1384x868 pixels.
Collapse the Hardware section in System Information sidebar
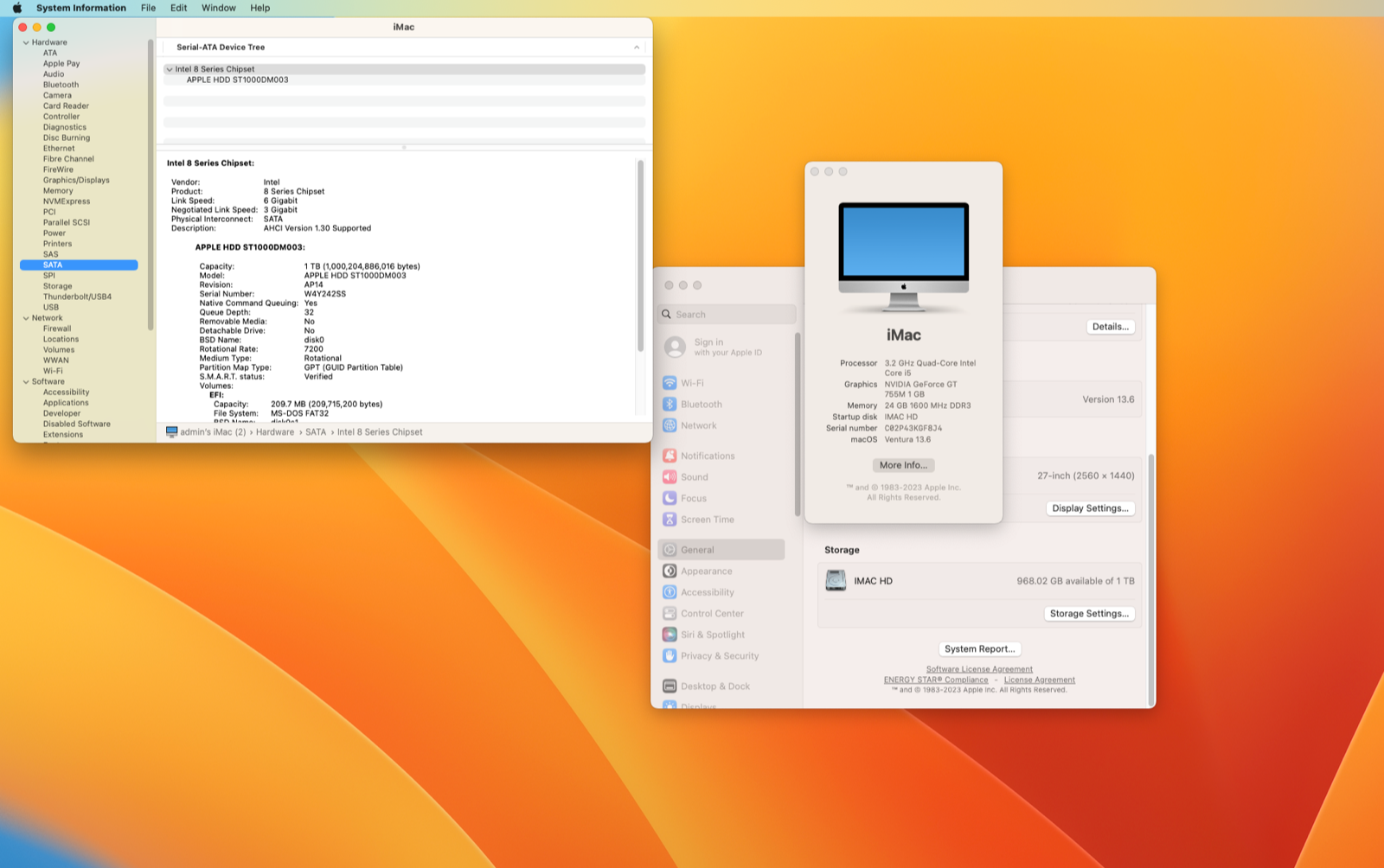26,42
